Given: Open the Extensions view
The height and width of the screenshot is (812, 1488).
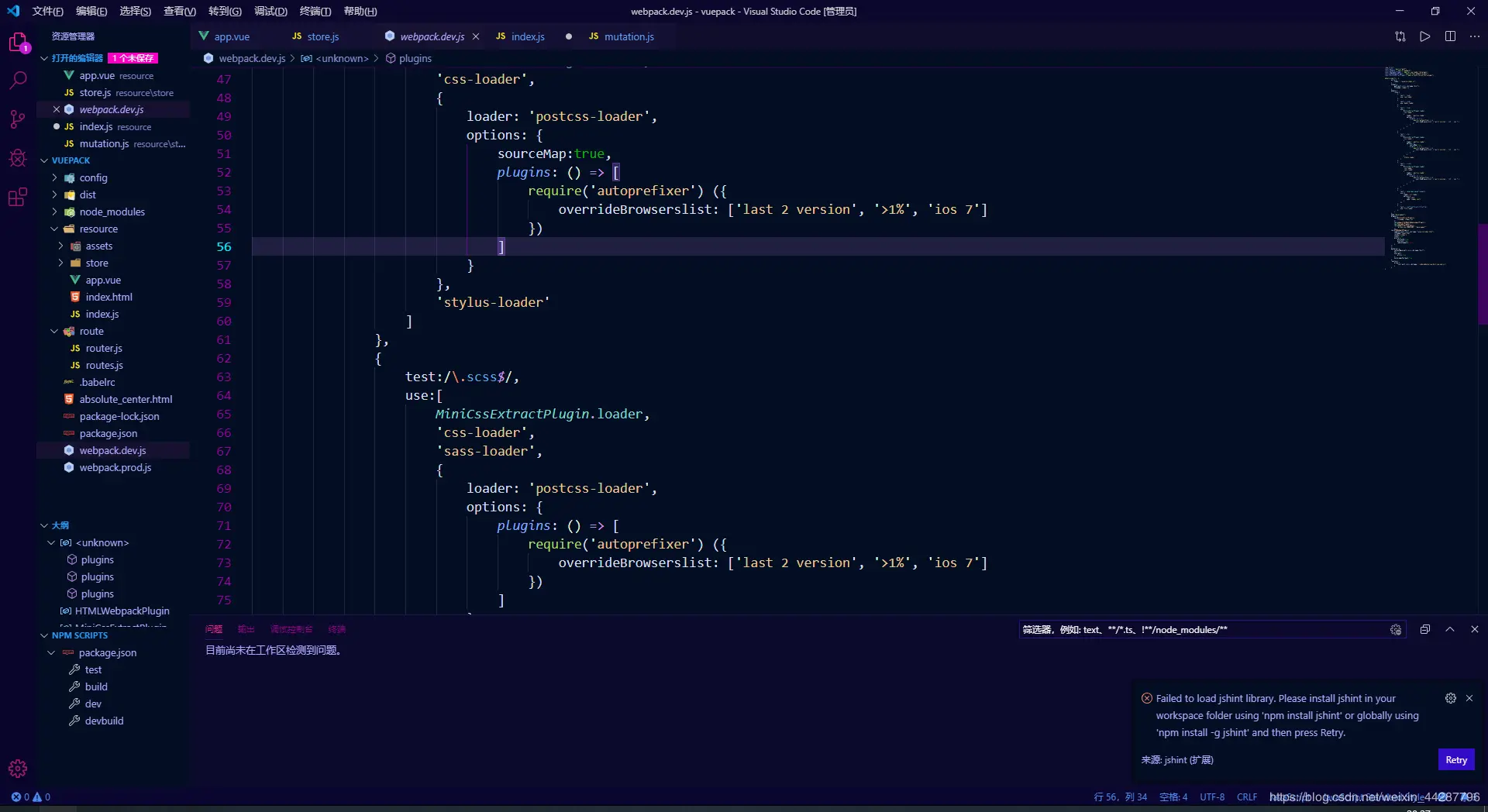Looking at the screenshot, I should tap(18, 197).
